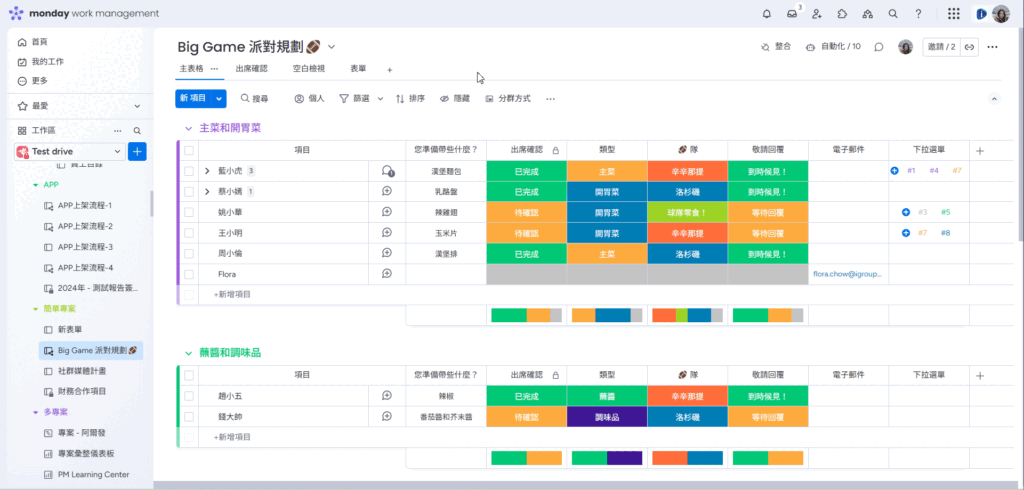
Task: Add a column to 蘸醬和調味品 group
Action: [x=980, y=376]
